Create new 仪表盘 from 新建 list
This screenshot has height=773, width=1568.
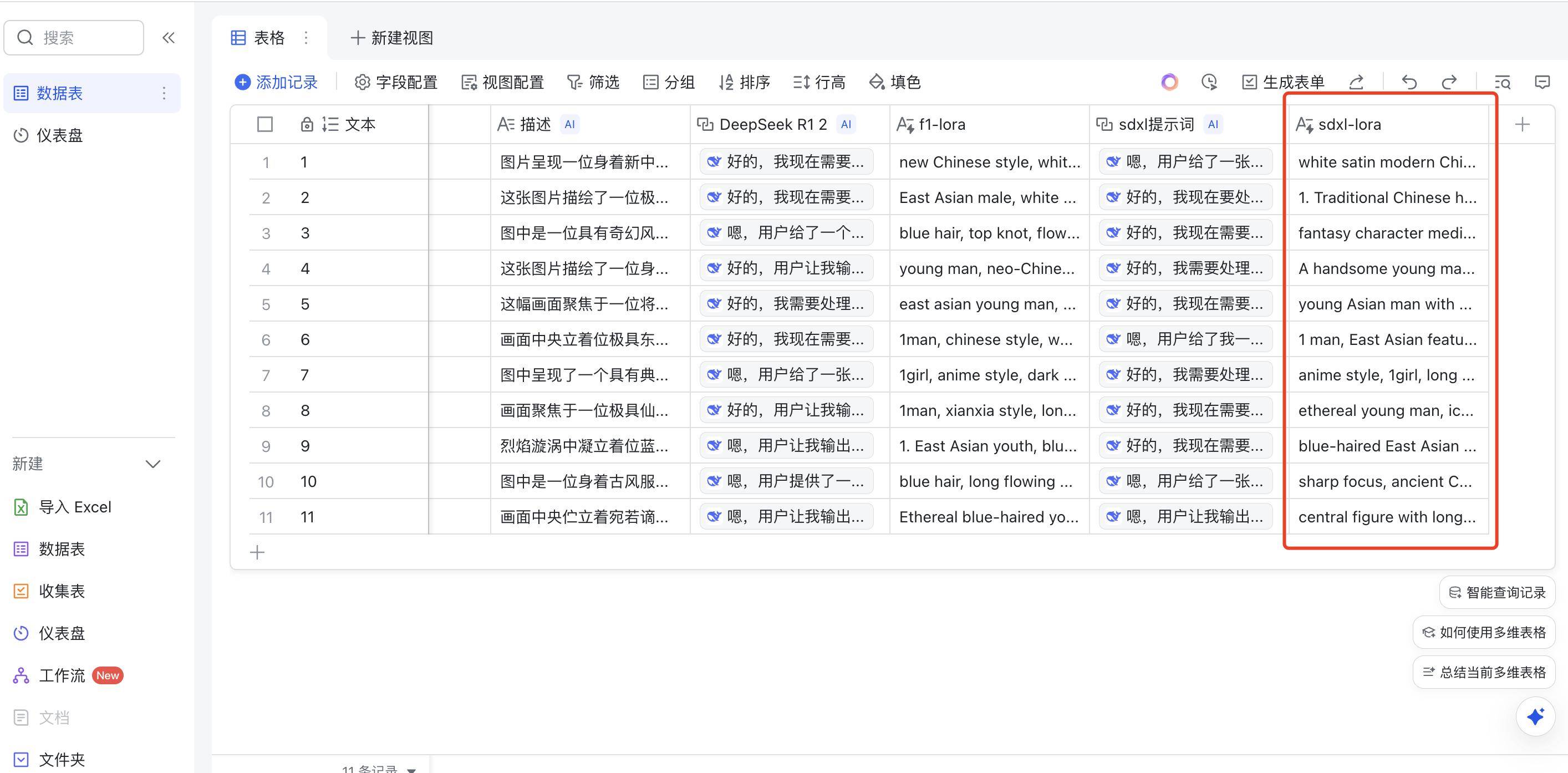tap(49, 633)
